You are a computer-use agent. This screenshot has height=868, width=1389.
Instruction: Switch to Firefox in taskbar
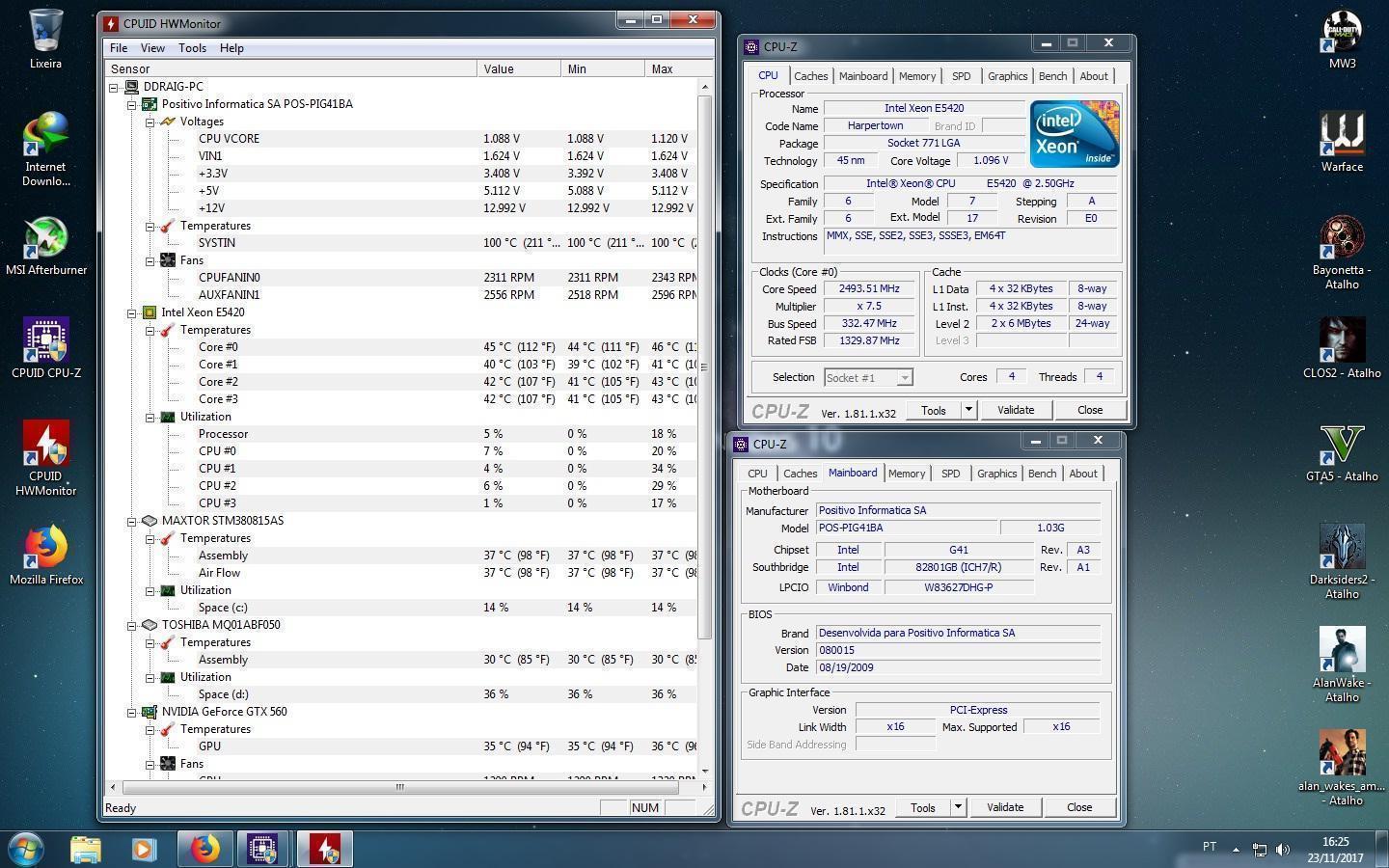(204, 849)
